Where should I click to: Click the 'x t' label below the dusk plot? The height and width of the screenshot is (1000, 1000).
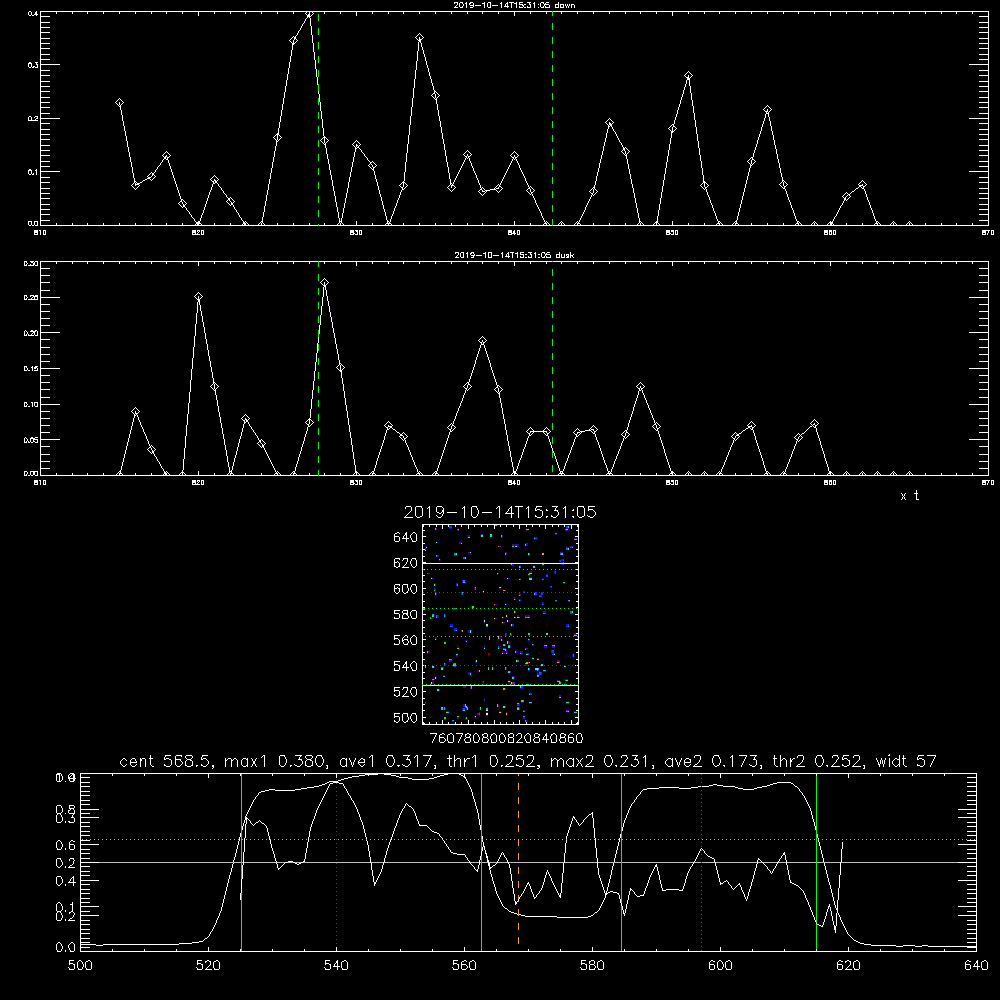coord(909,496)
